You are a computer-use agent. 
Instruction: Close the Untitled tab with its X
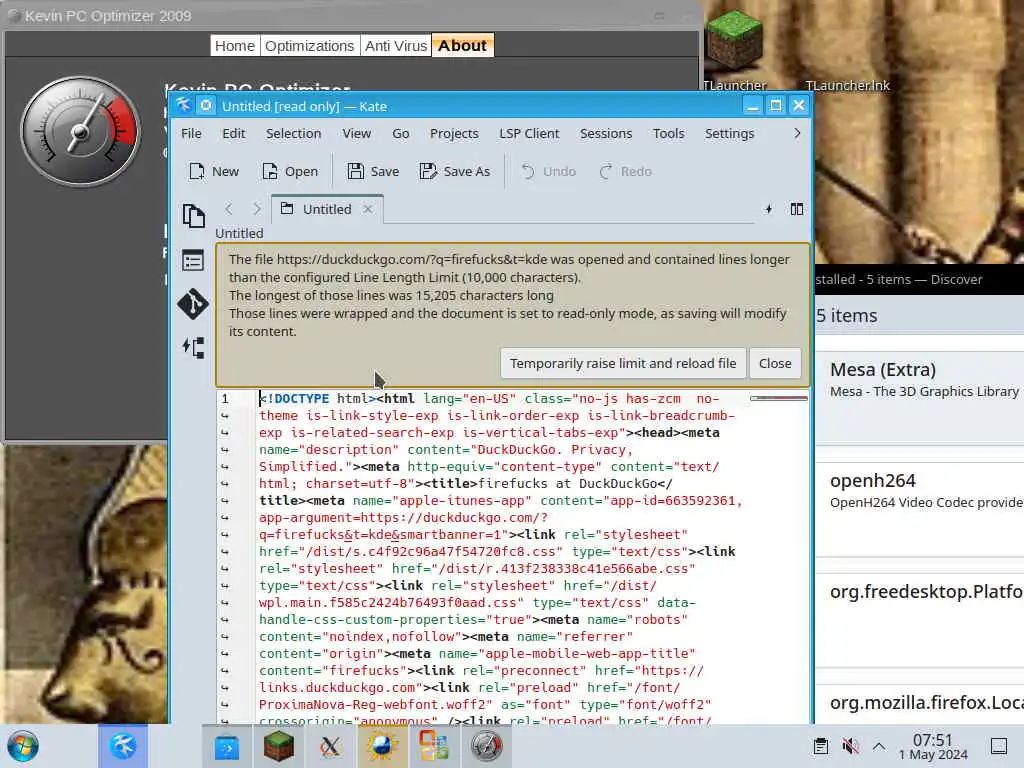[368, 209]
